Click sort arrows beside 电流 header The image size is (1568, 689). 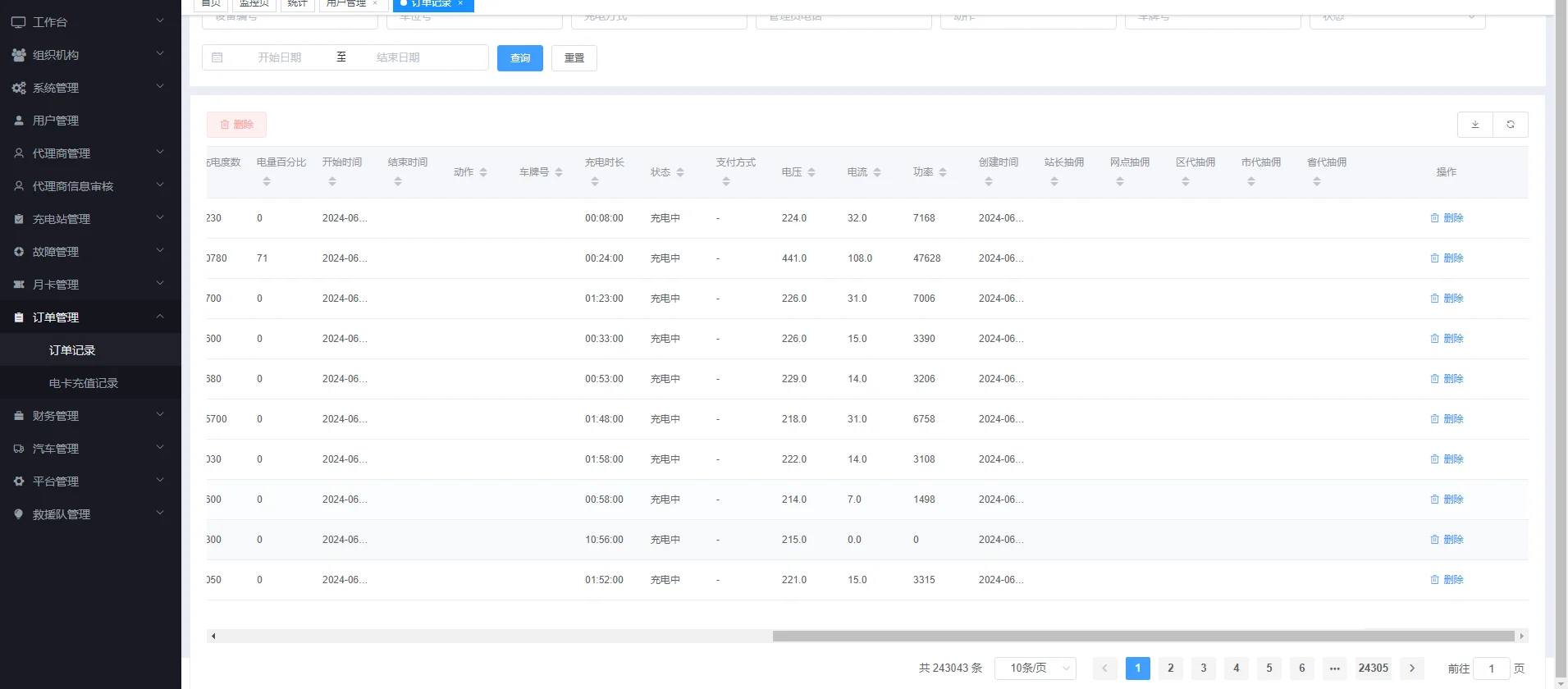coord(877,172)
